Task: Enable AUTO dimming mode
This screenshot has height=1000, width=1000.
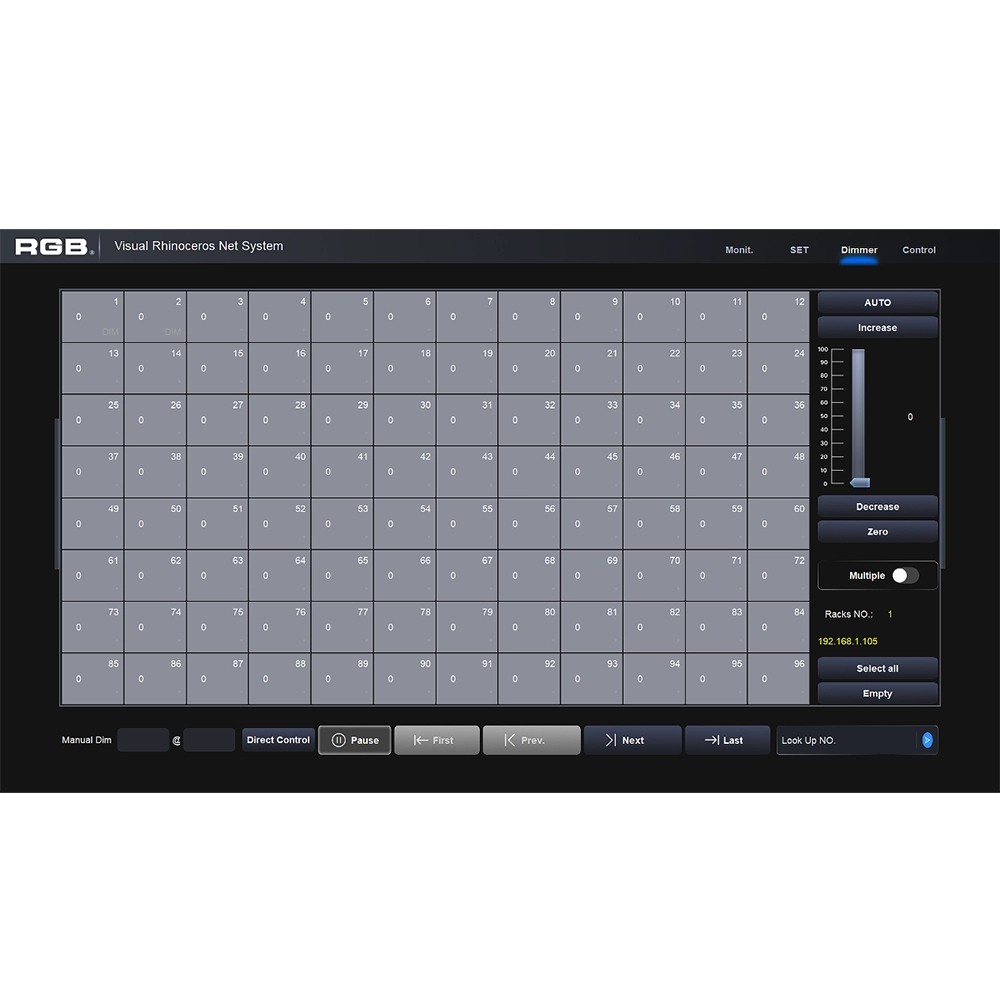Action: coord(877,302)
